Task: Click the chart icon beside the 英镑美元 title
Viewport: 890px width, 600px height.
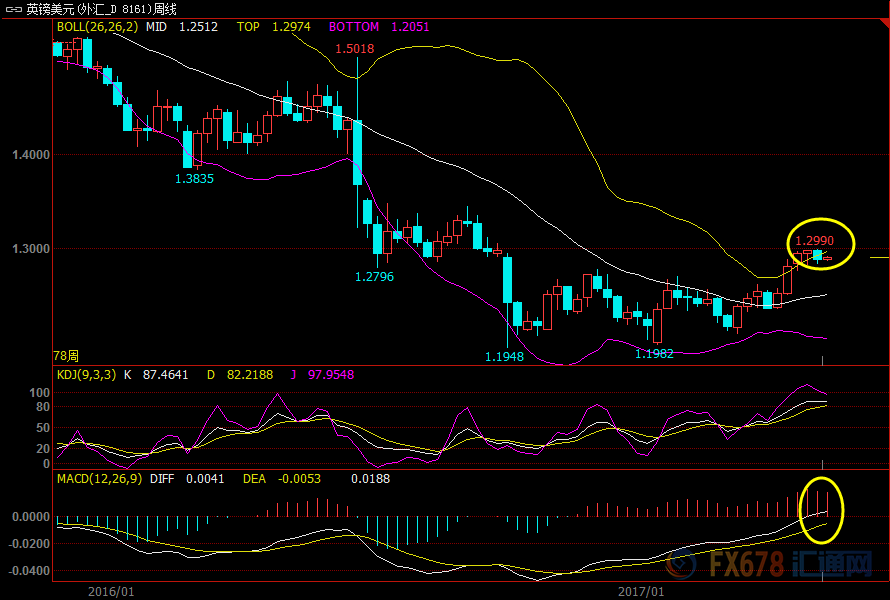Action: 13,9
